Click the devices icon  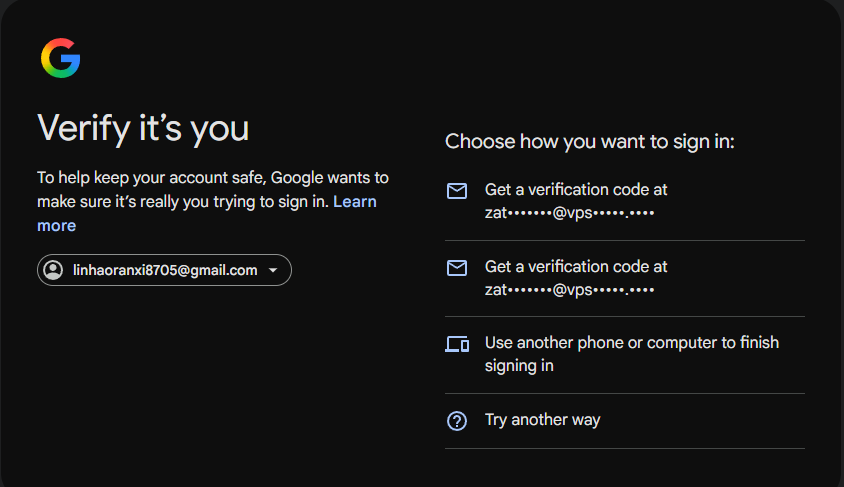[x=457, y=344]
